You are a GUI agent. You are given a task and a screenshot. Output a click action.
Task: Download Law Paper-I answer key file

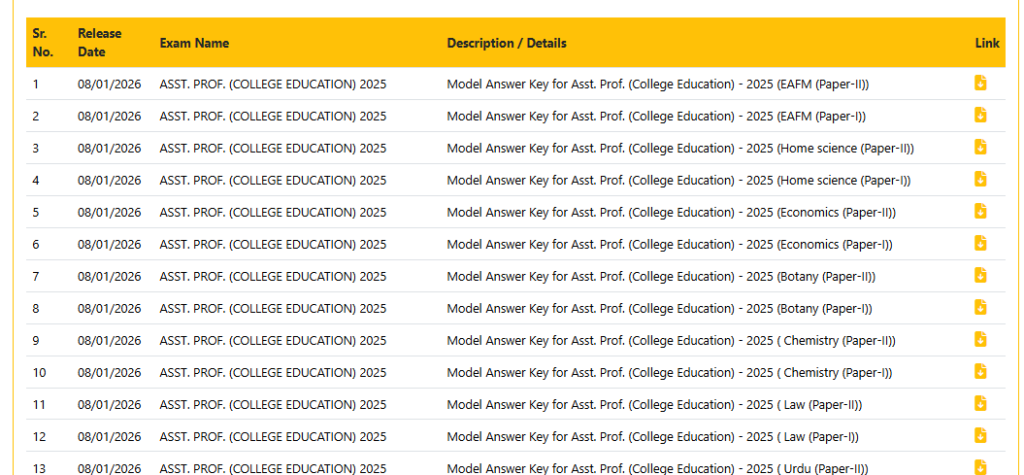pos(980,435)
